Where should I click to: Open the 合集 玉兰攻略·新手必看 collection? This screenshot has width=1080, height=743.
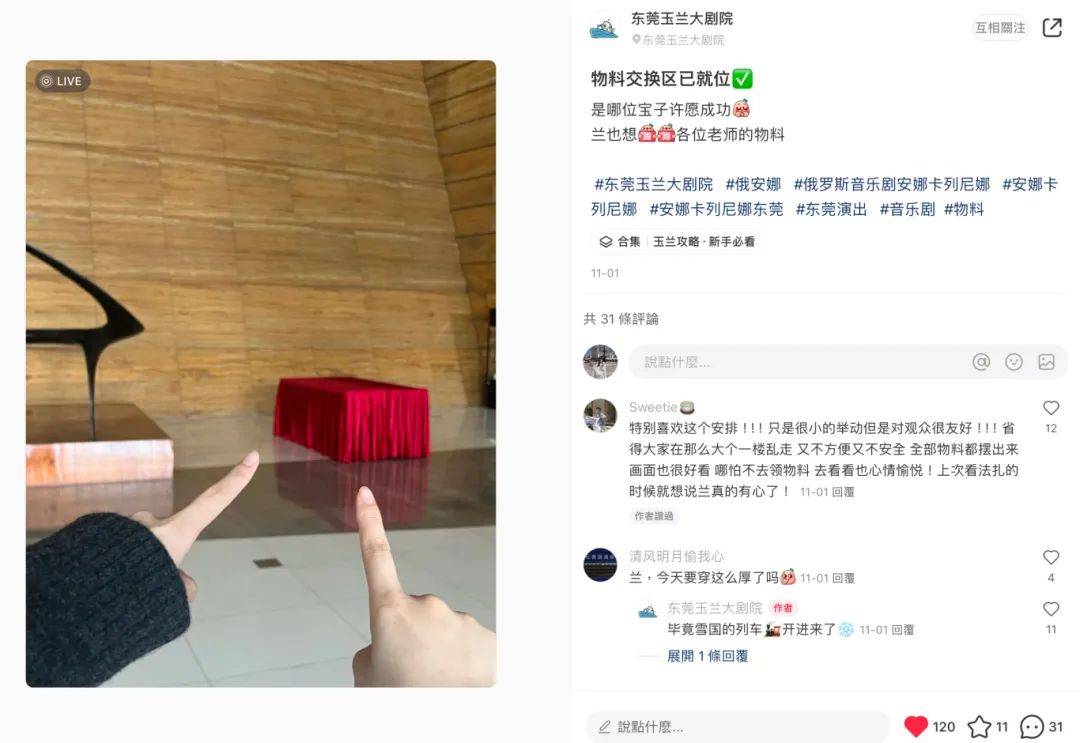677,242
